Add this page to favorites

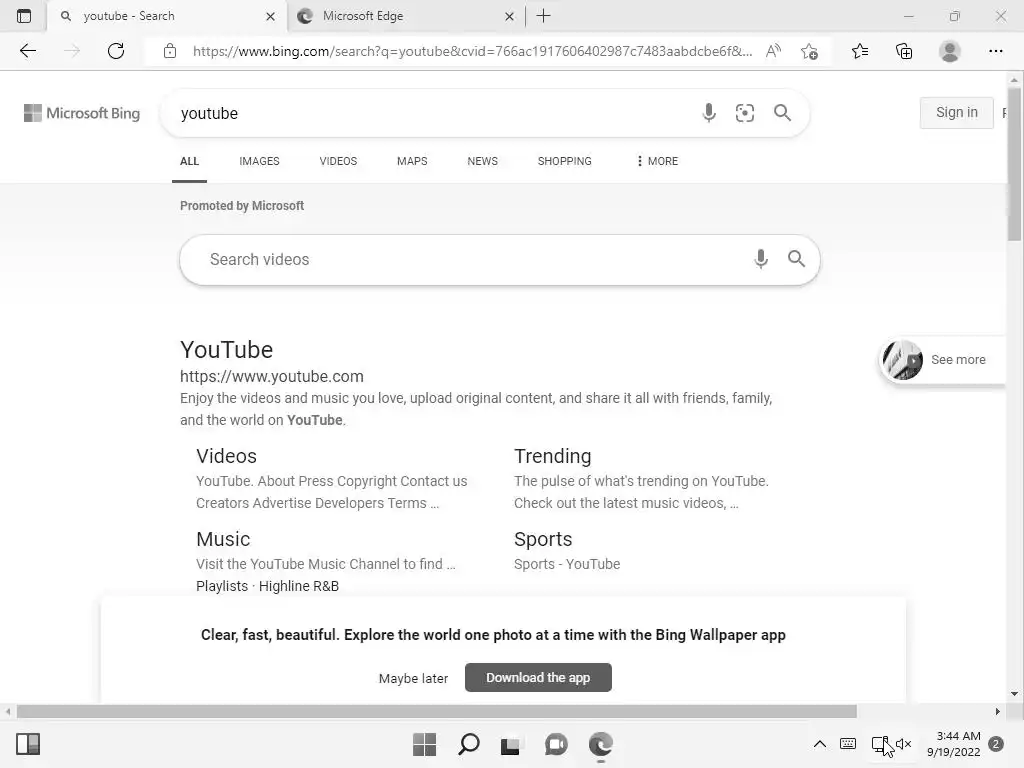[809, 51]
